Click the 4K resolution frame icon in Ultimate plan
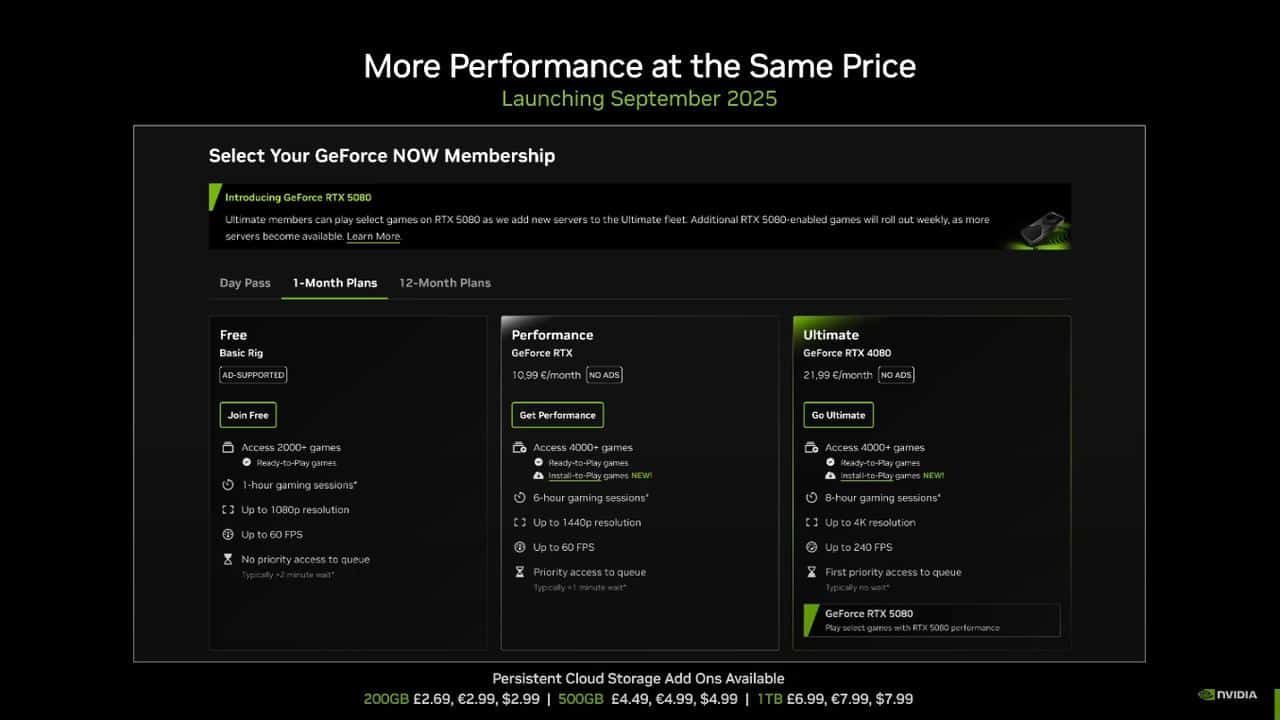Image resolution: width=1280 pixels, height=720 pixels. [x=812, y=522]
